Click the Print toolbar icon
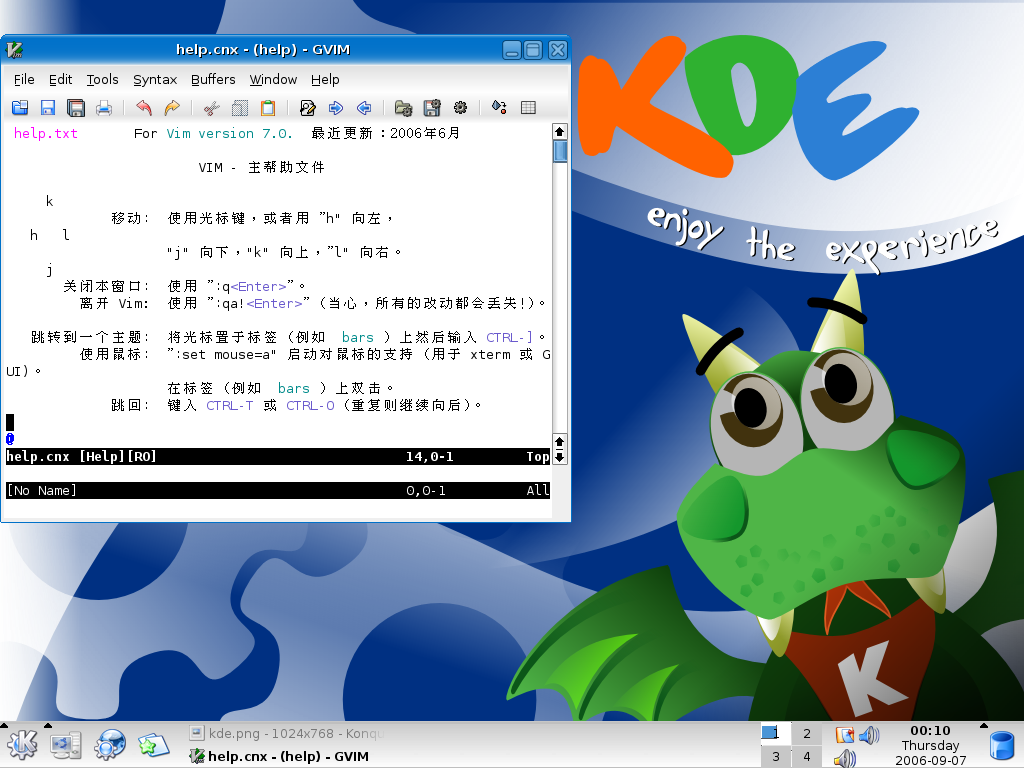 (104, 108)
